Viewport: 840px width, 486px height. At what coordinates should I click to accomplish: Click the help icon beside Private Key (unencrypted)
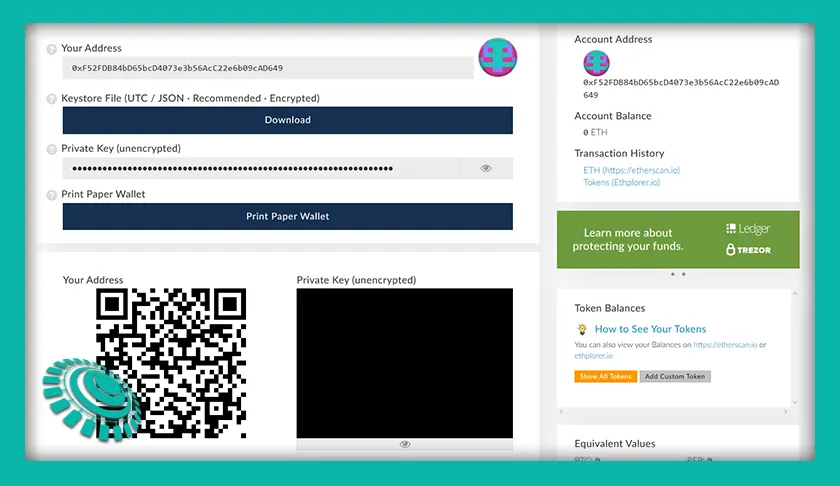[51, 149]
